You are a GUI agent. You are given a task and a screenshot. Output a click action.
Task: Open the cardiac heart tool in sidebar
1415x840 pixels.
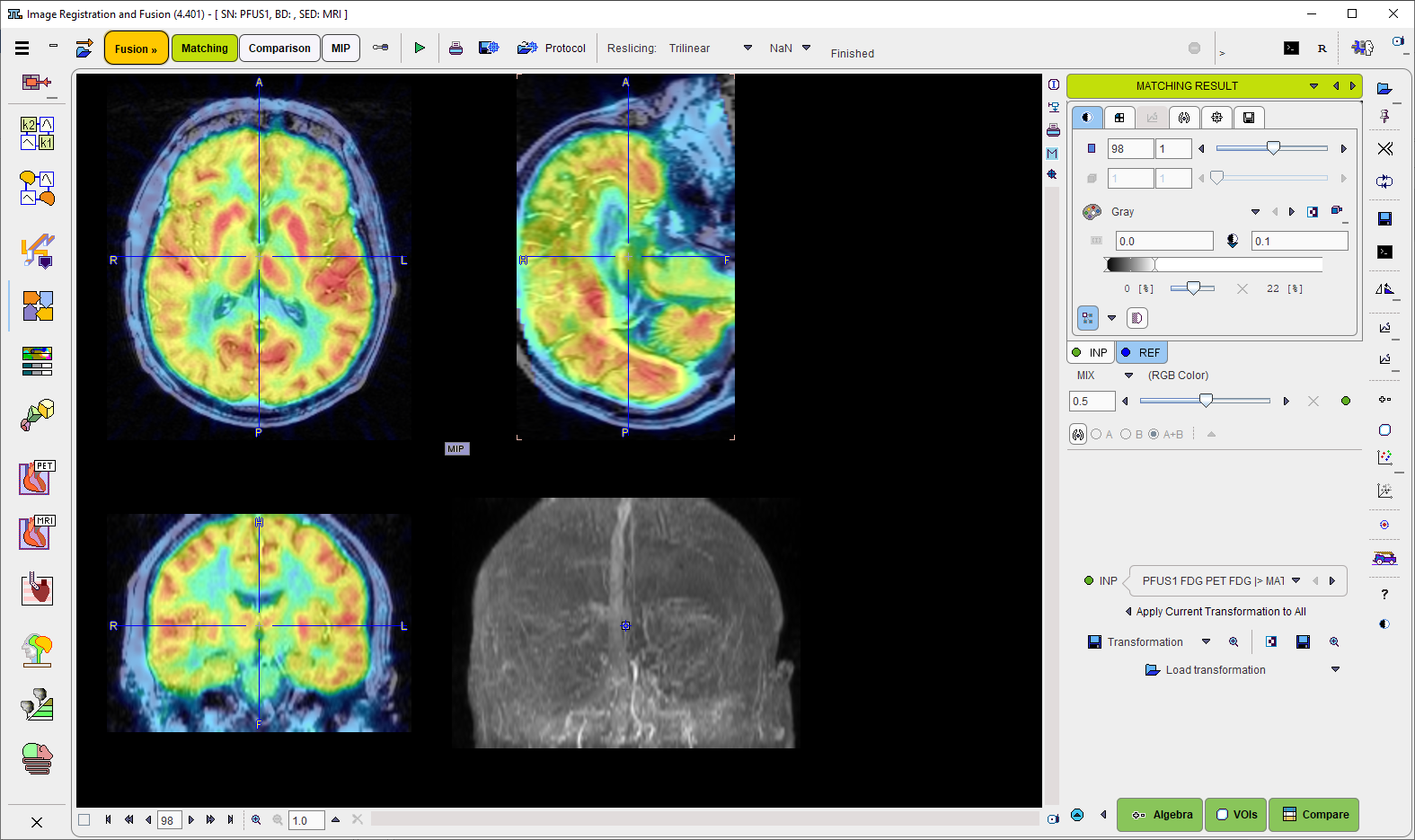pyautogui.click(x=37, y=589)
